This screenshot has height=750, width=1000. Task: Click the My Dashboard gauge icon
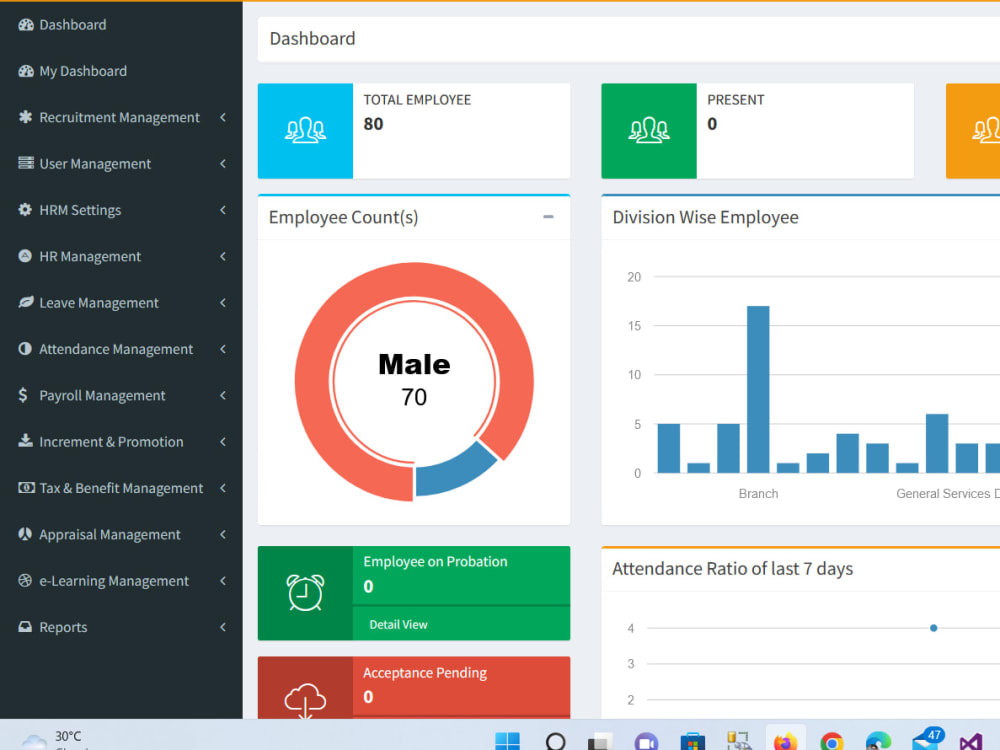click(x=26, y=71)
